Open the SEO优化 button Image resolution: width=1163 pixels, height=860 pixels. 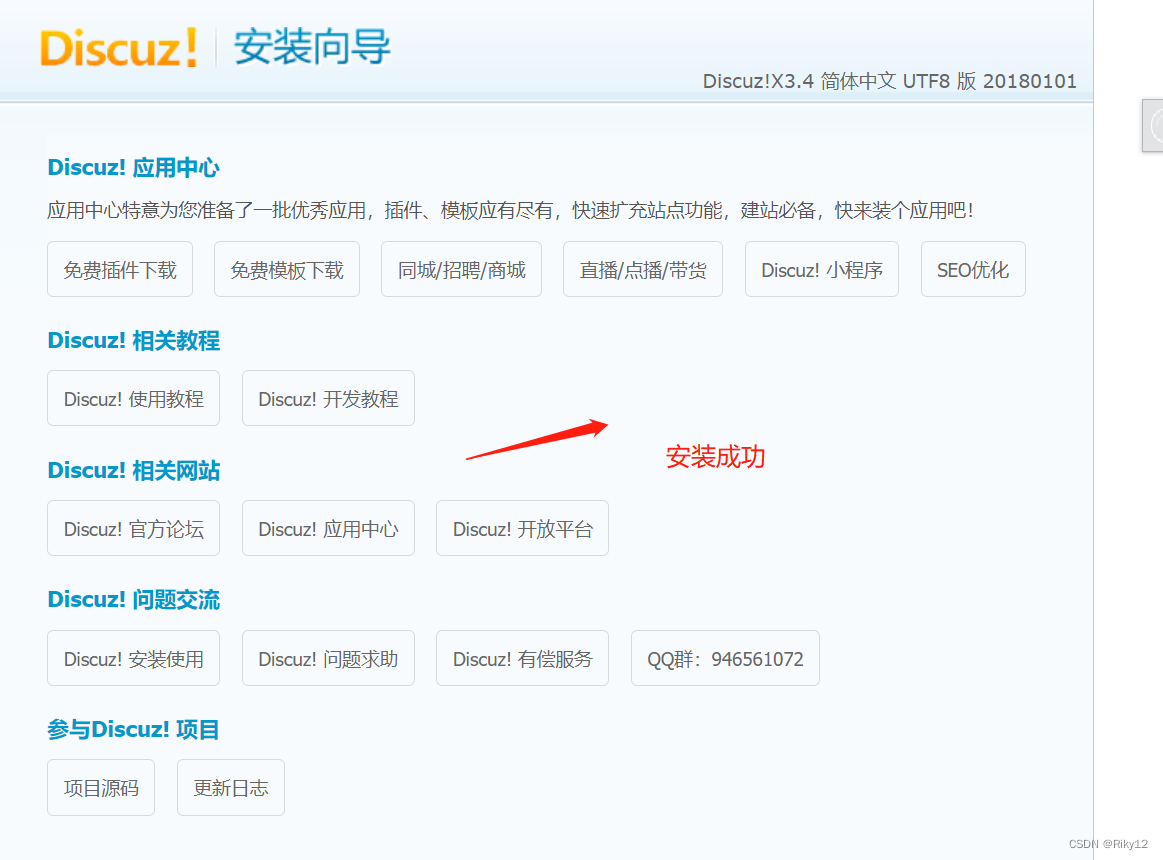(973, 269)
